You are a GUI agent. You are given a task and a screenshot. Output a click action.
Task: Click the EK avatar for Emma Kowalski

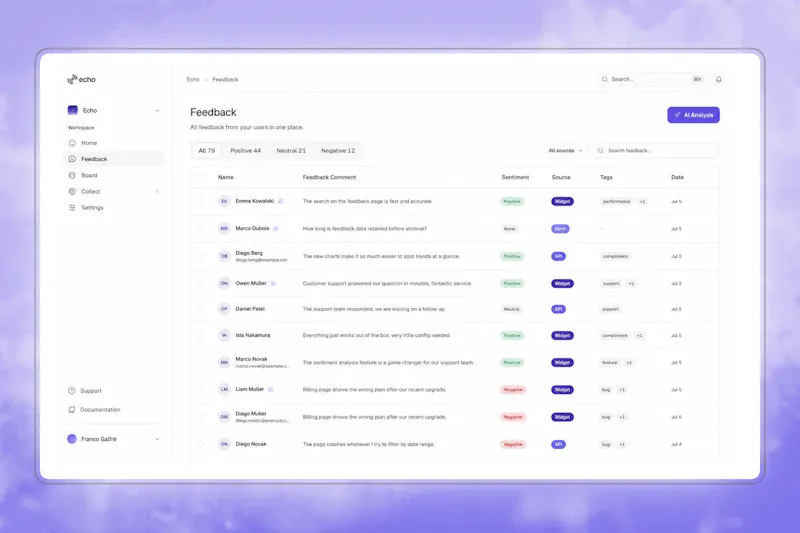(x=224, y=201)
